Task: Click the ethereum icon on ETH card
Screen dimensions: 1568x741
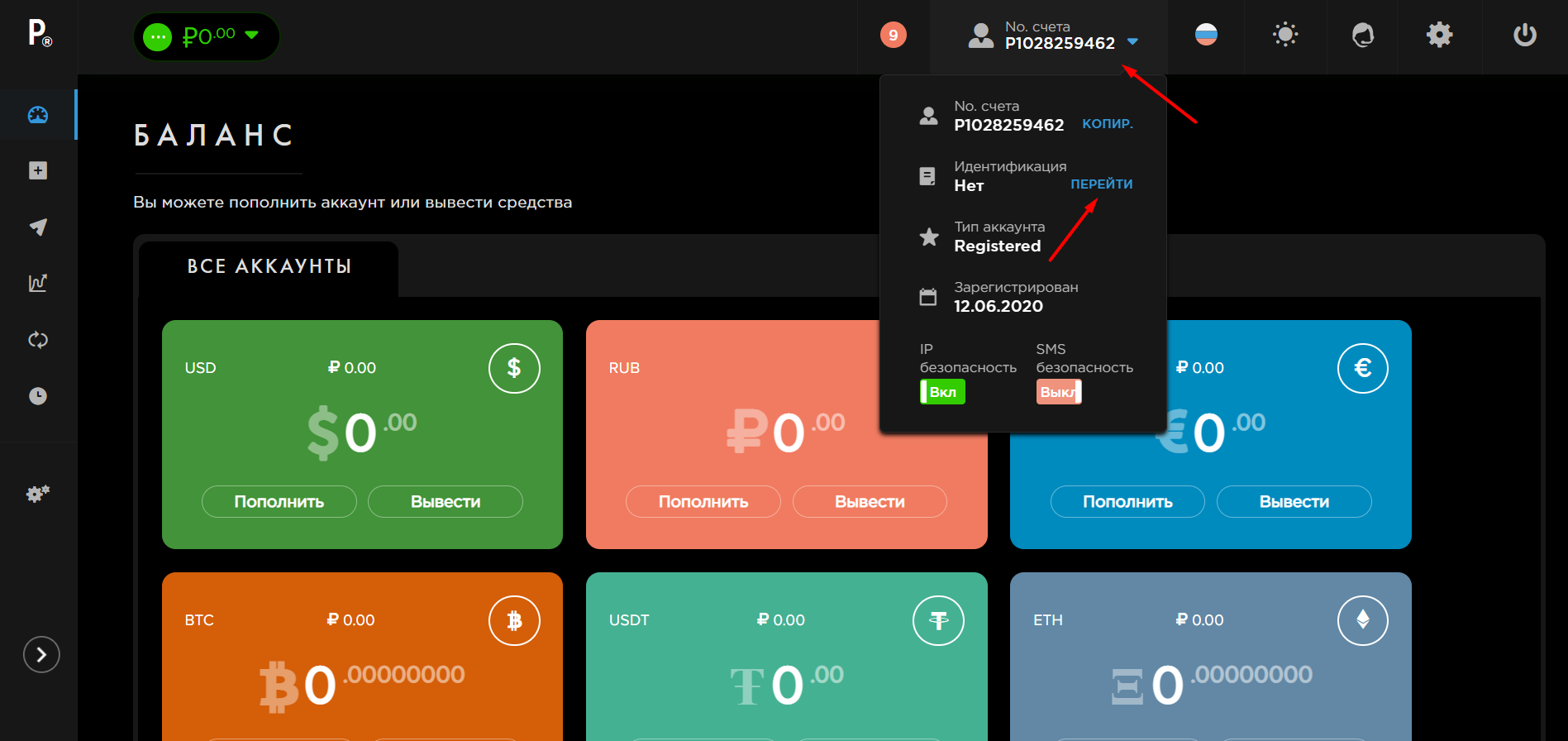Action: pos(1363,620)
